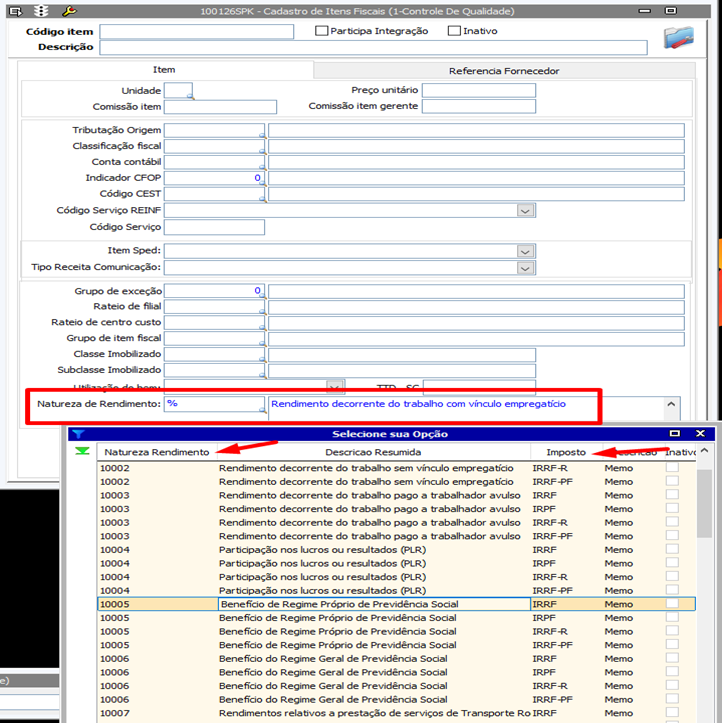Close the Selecione sua Opção dialog

tap(700, 433)
